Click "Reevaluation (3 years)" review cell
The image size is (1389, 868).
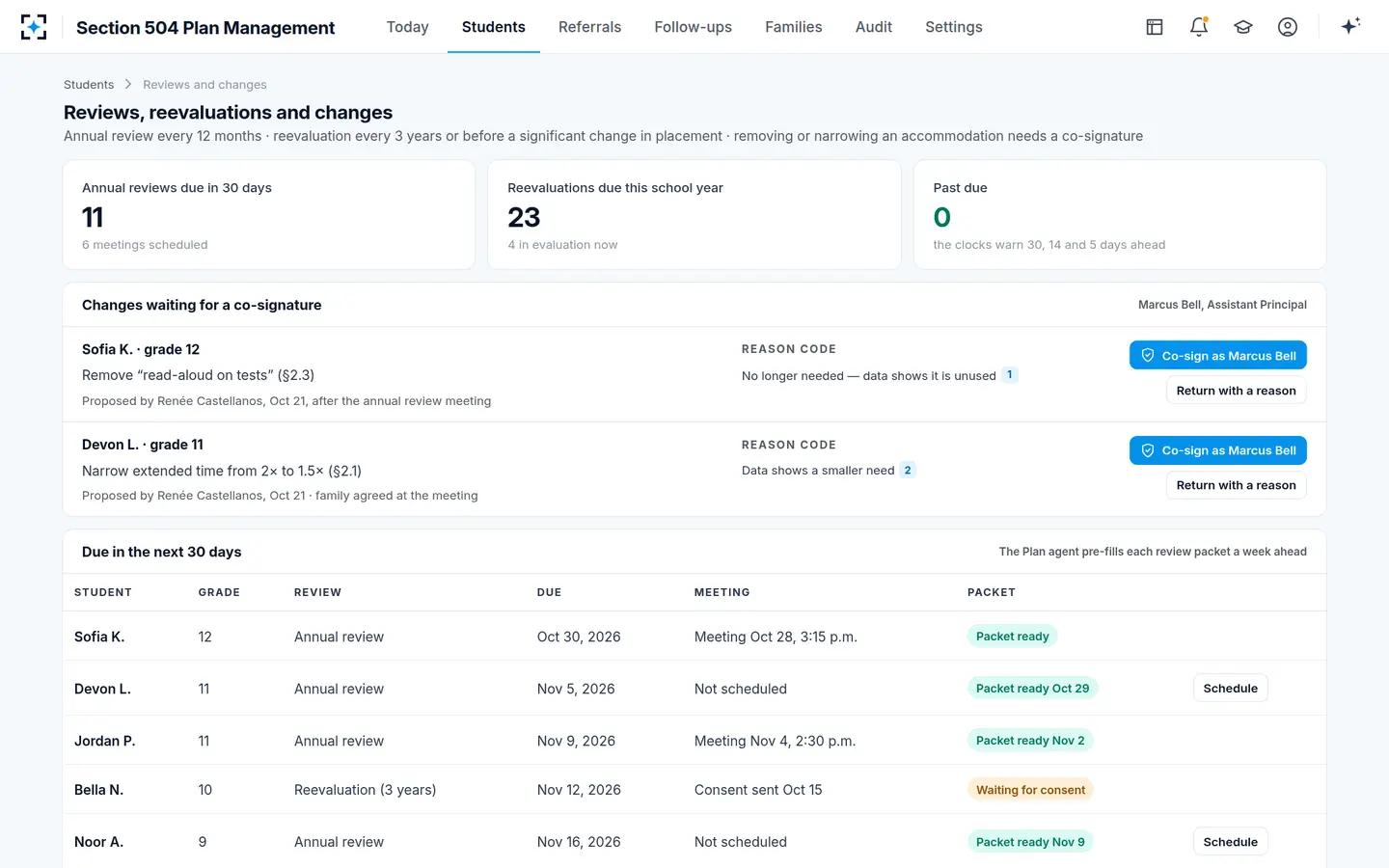[x=365, y=790]
